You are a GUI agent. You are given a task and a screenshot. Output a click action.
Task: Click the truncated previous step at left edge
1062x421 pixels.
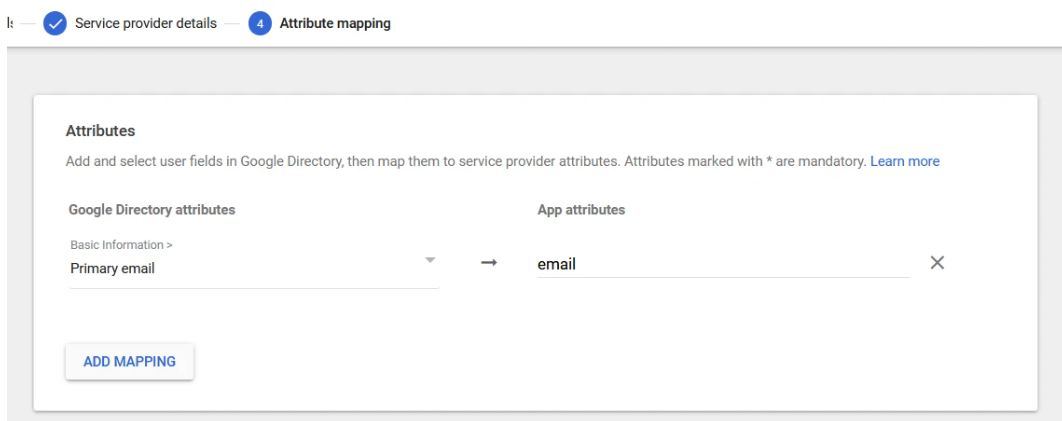(x=9, y=23)
